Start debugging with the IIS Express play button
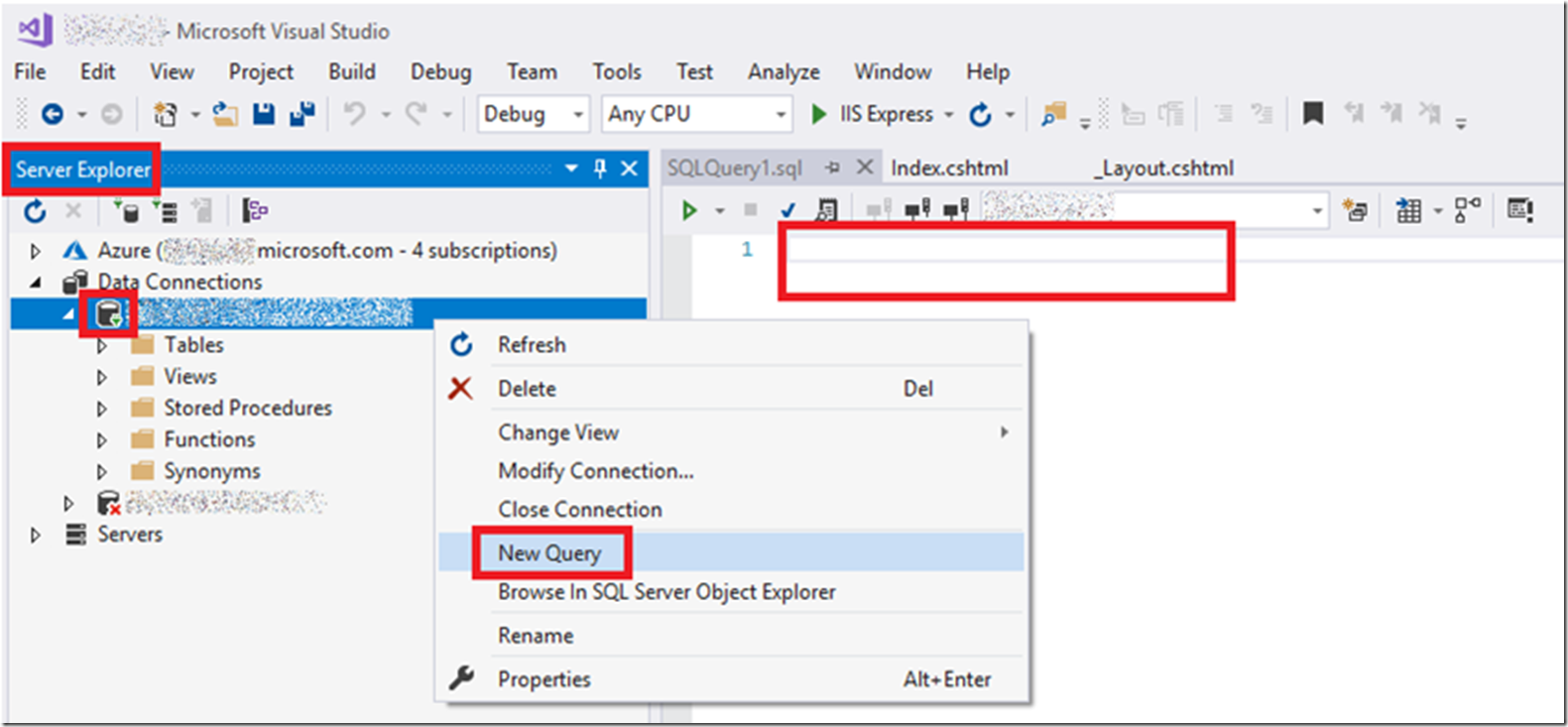 (x=818, y=114)
